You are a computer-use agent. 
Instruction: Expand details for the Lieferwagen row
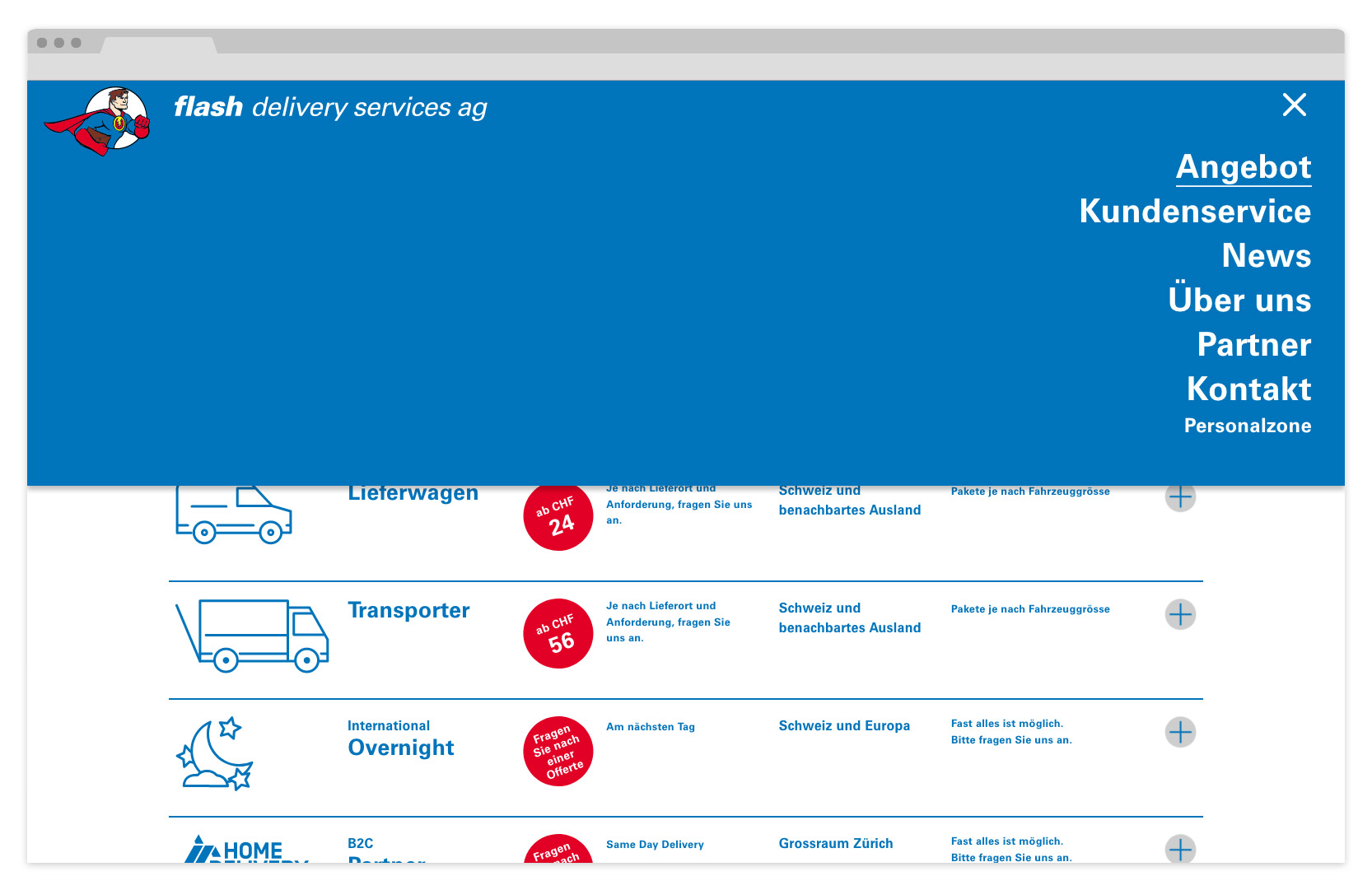pos(1181,496)
